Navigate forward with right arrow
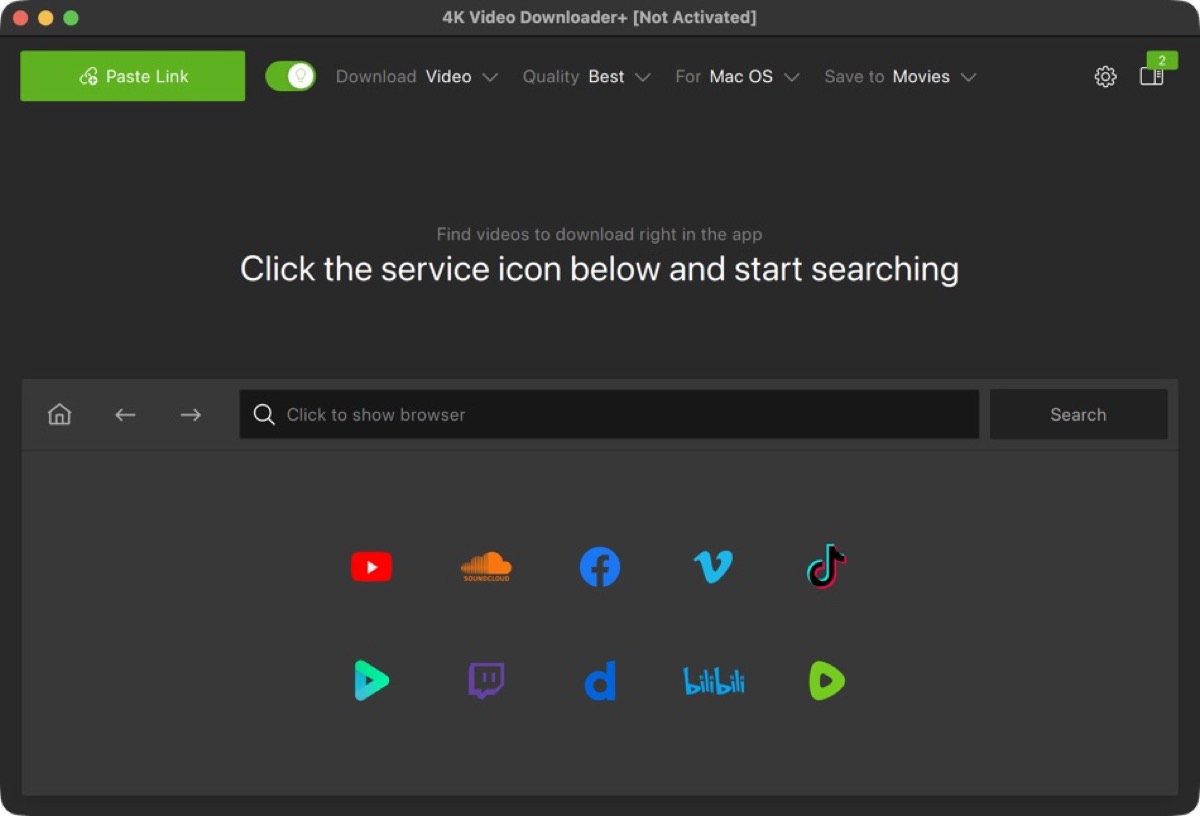 click(191, 414)
